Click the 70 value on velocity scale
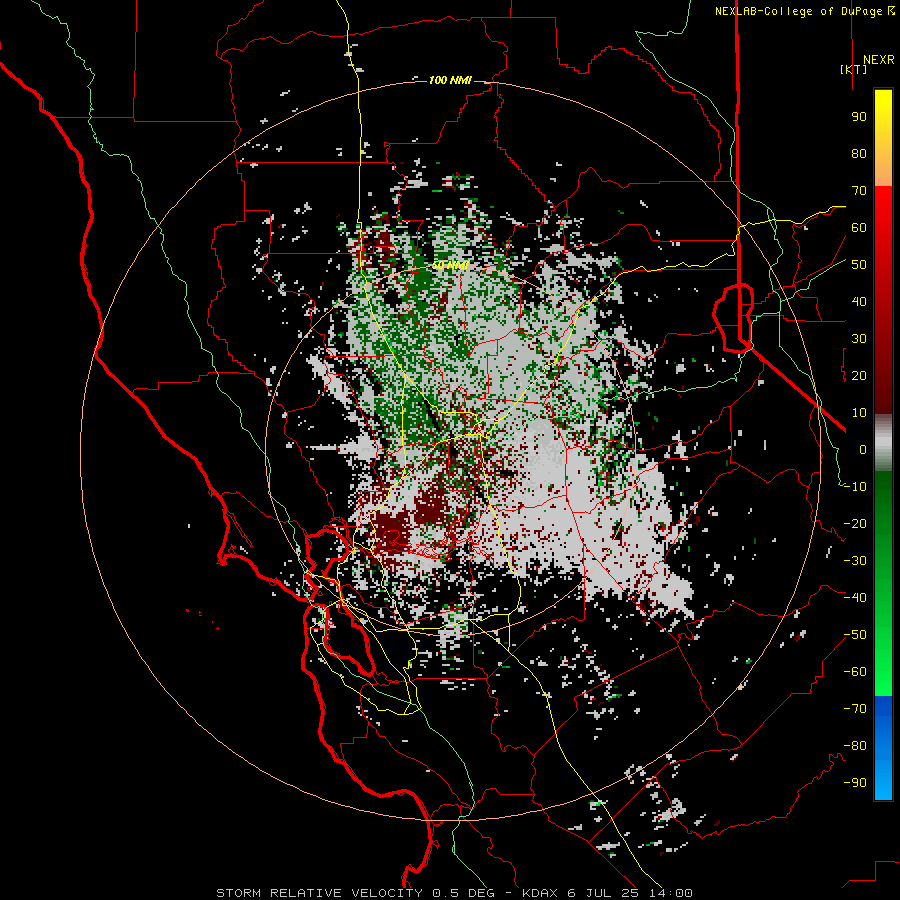The height and width of the screenshot is (900, 900). coord(859,191)
